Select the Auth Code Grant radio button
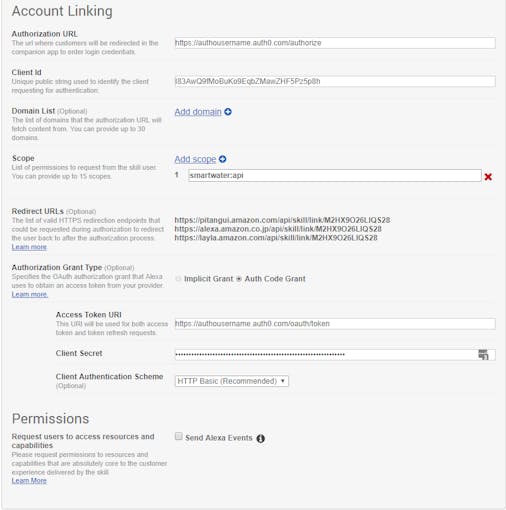 (x=239, y=279)
